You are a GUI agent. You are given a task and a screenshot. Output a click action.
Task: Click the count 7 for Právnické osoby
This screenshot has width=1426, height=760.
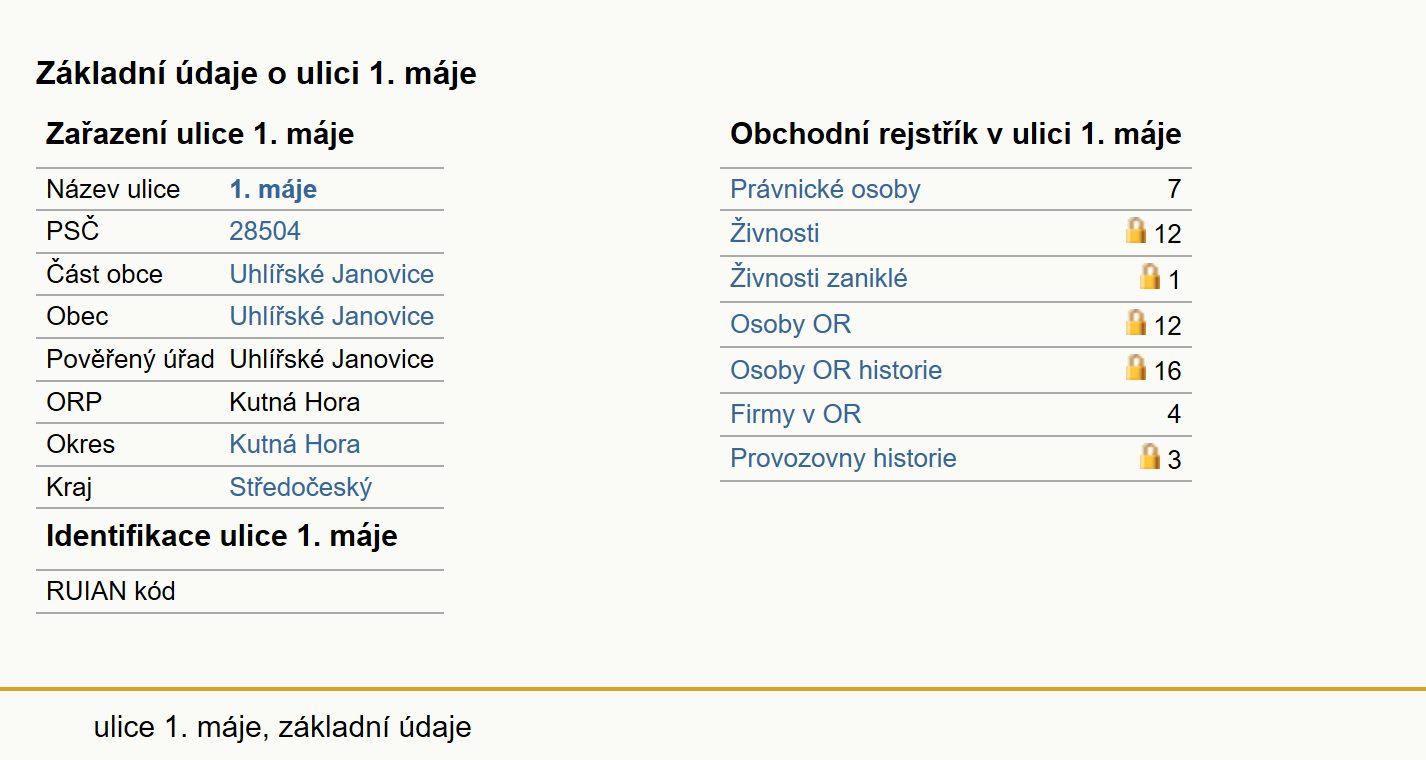tap(1174, 189)
